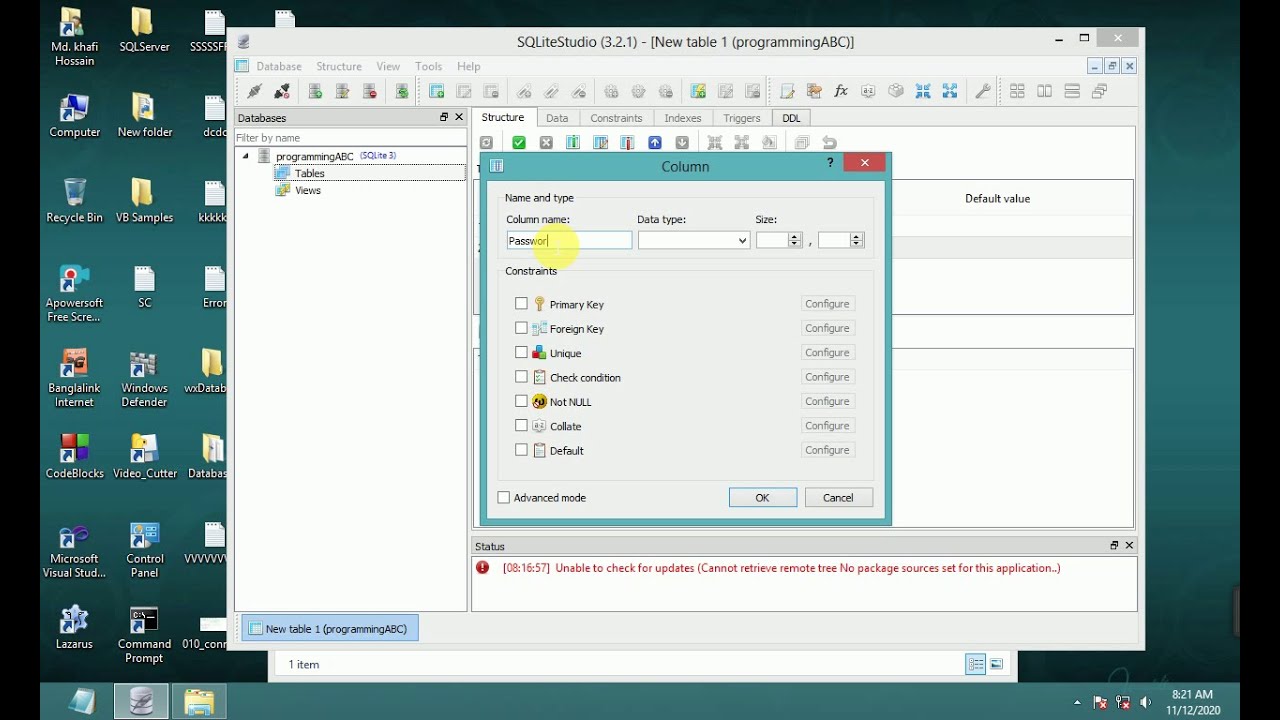Select the Views node in database tree
The width and height of the screenshot is (1280, 720).
click(307, 190)
